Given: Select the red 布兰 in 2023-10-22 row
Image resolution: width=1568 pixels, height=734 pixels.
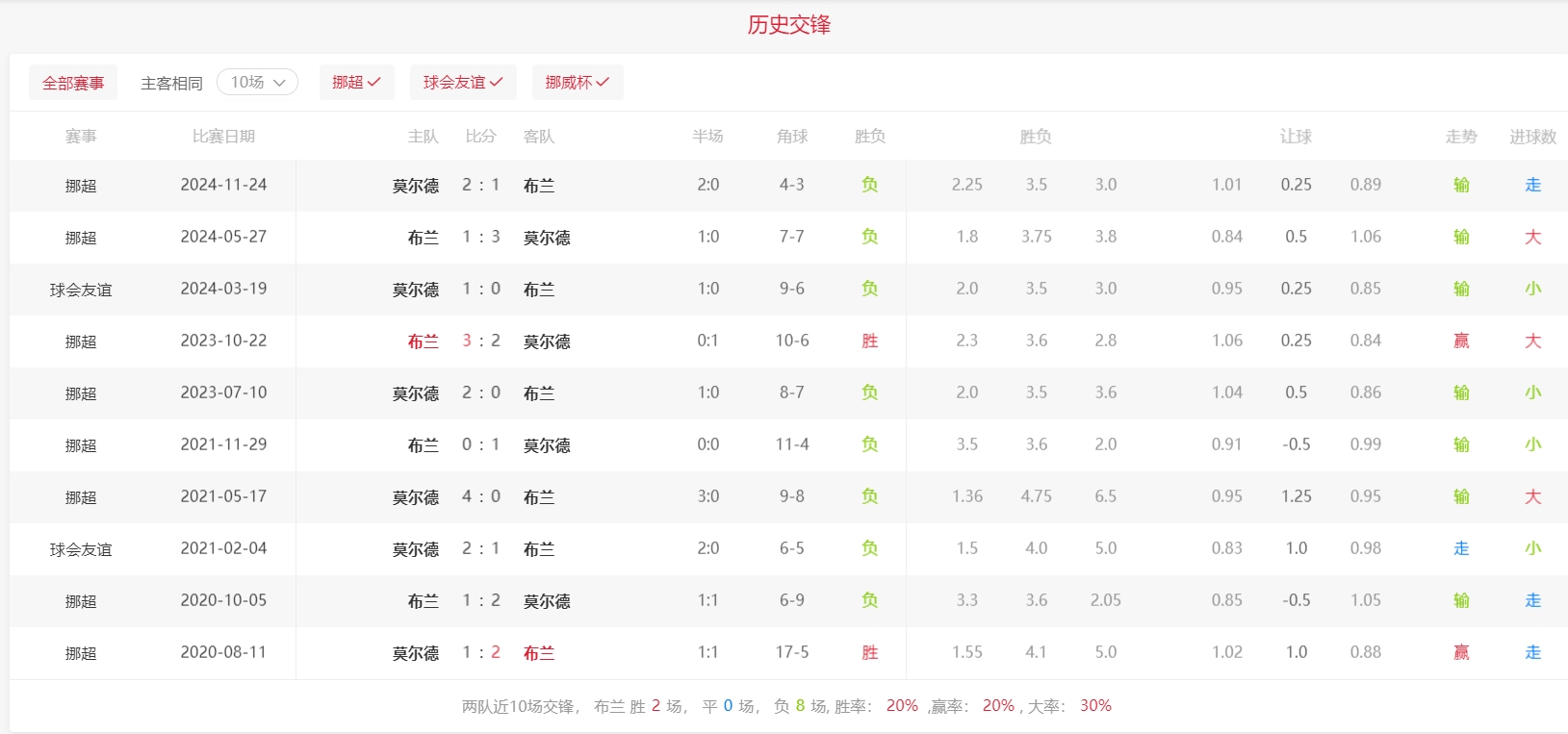Looking at the screenshot, I should click(424, 342).
